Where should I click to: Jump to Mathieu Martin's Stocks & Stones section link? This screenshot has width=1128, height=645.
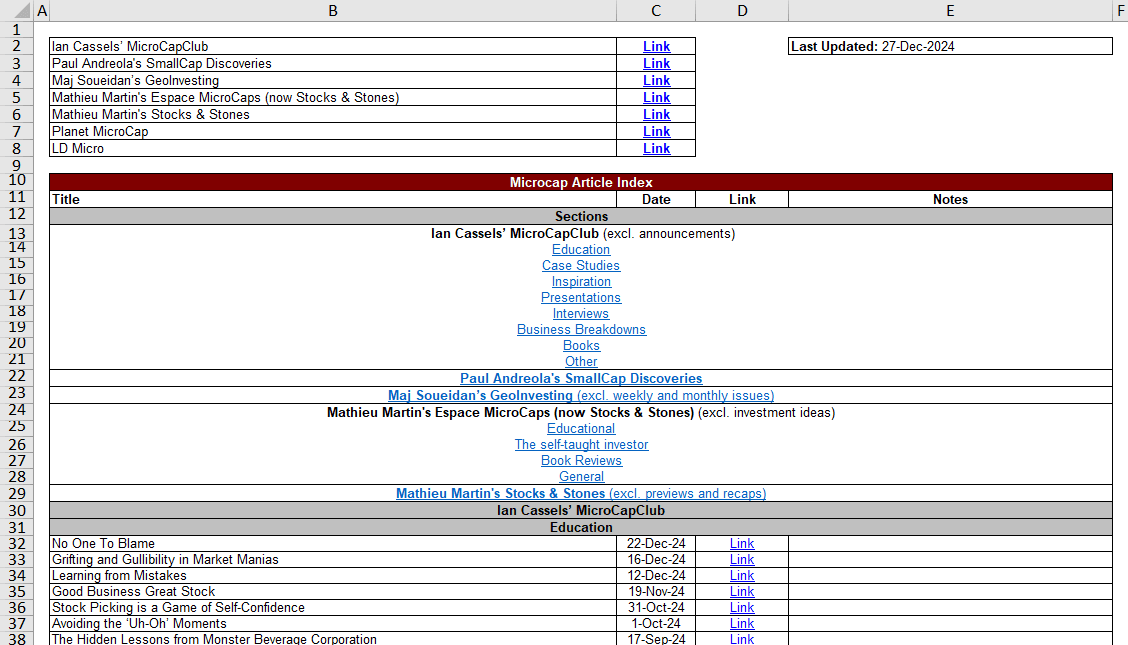click(x=581, y=494)
